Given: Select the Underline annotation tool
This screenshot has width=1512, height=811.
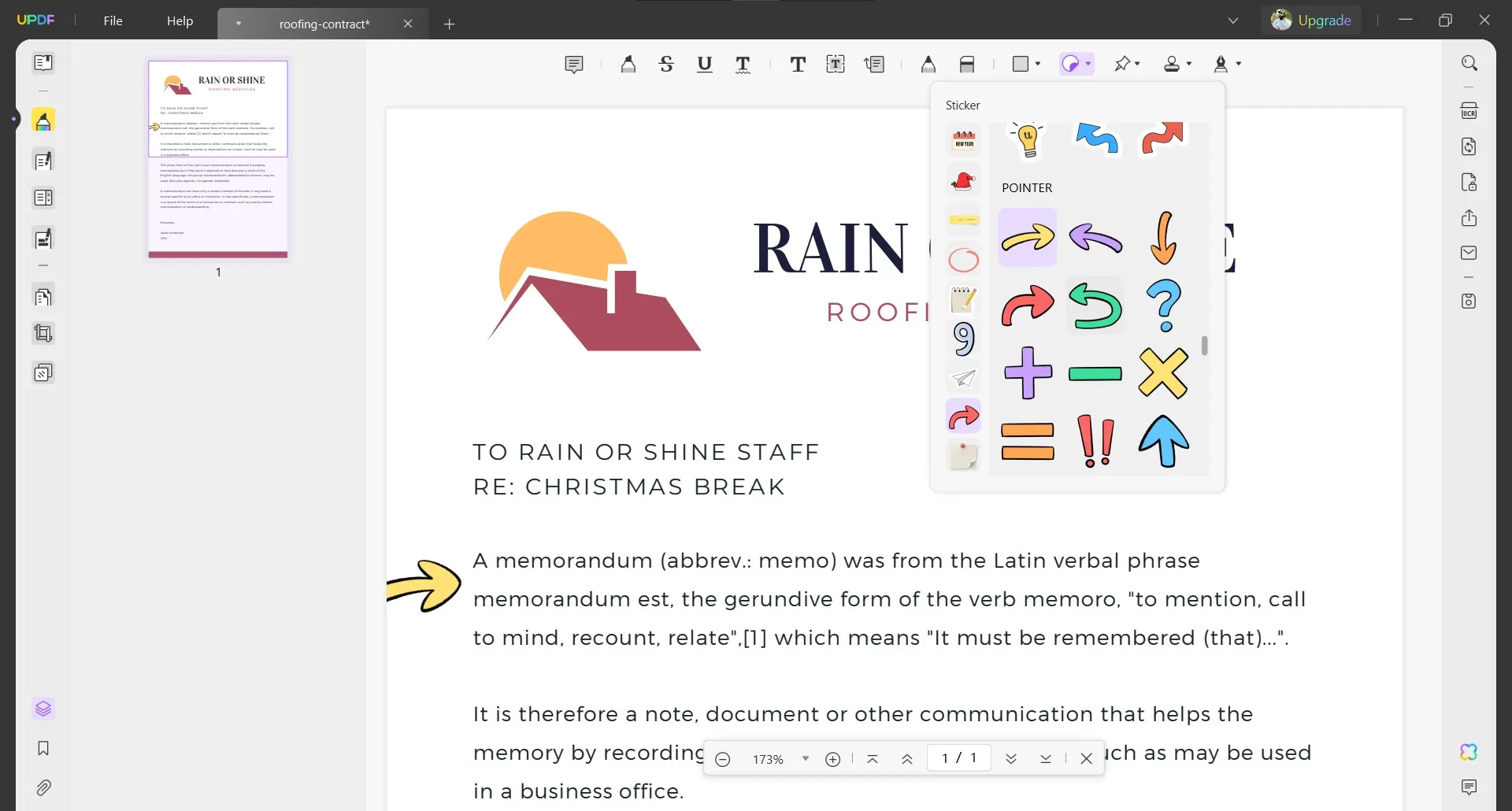Looking at the screenshot, I should tap(705, 64).
